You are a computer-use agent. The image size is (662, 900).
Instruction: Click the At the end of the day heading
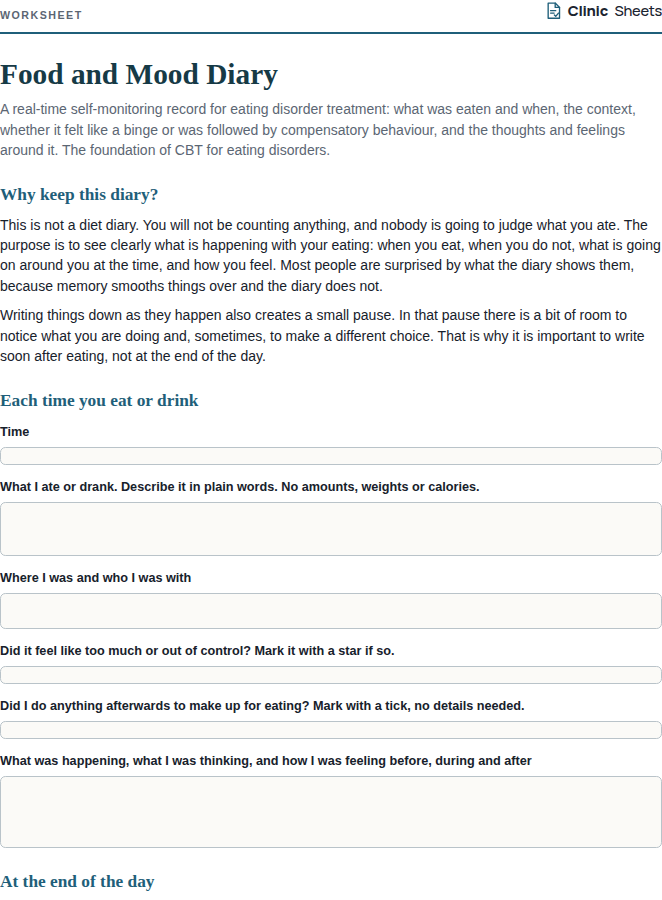coord(78,882)
